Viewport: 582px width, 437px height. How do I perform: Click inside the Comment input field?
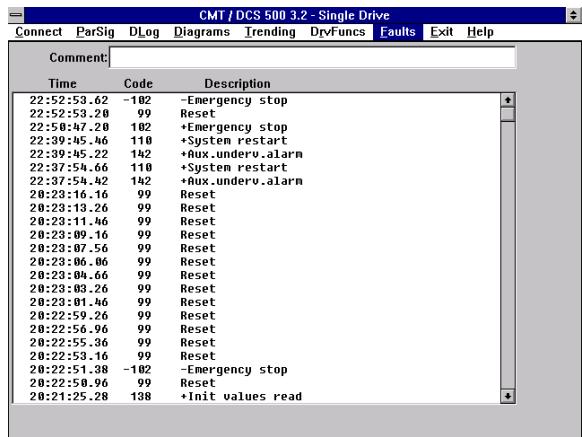pyautogui.click(x=312, y=58)
